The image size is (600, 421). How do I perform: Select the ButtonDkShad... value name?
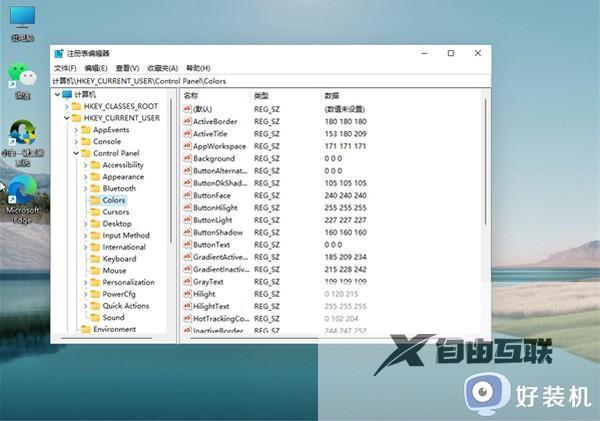click(220, 183)
